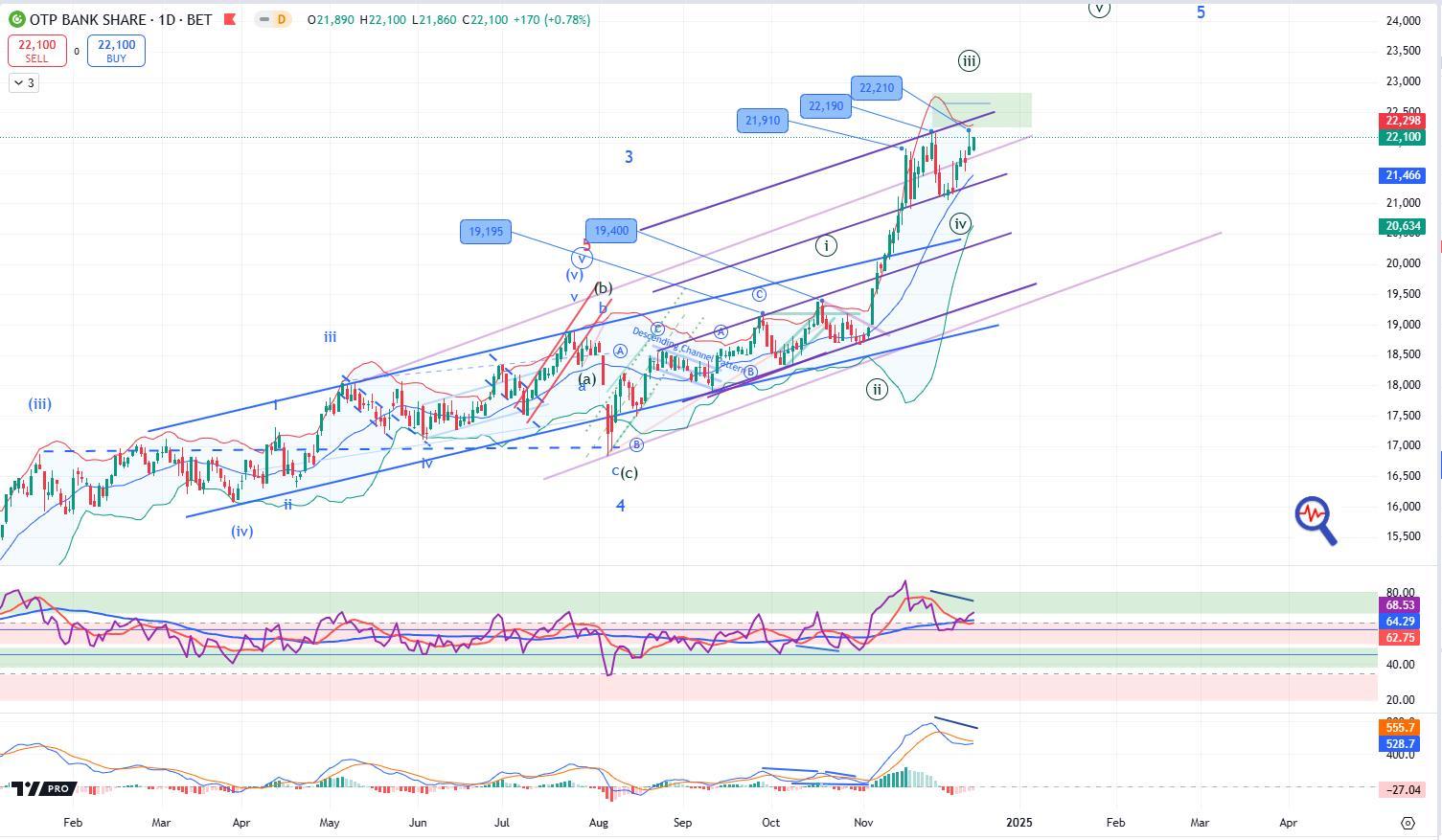Select the circled iii wave label
The image size is (1442, 840).
click(x=969, y=61)
